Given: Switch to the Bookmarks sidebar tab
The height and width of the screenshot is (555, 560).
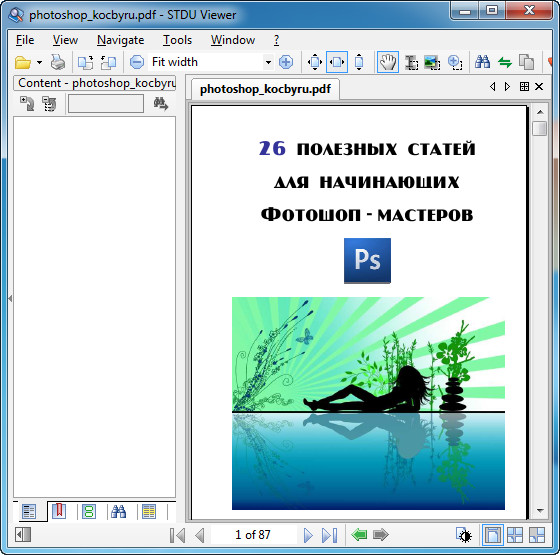Looking at the screenshot, I should (59, 511).
